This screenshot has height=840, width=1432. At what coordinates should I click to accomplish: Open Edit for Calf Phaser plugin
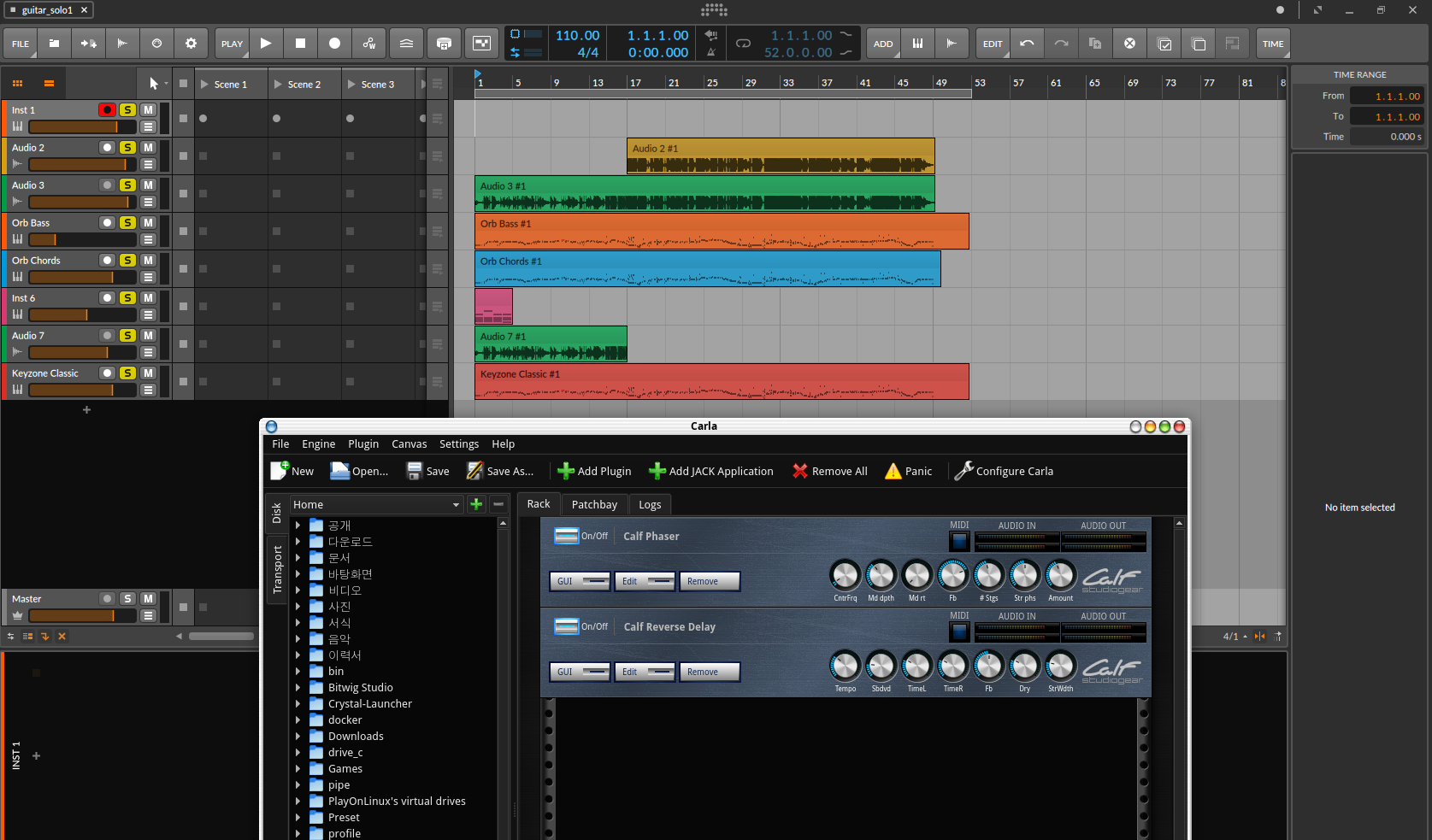(645, 581)
